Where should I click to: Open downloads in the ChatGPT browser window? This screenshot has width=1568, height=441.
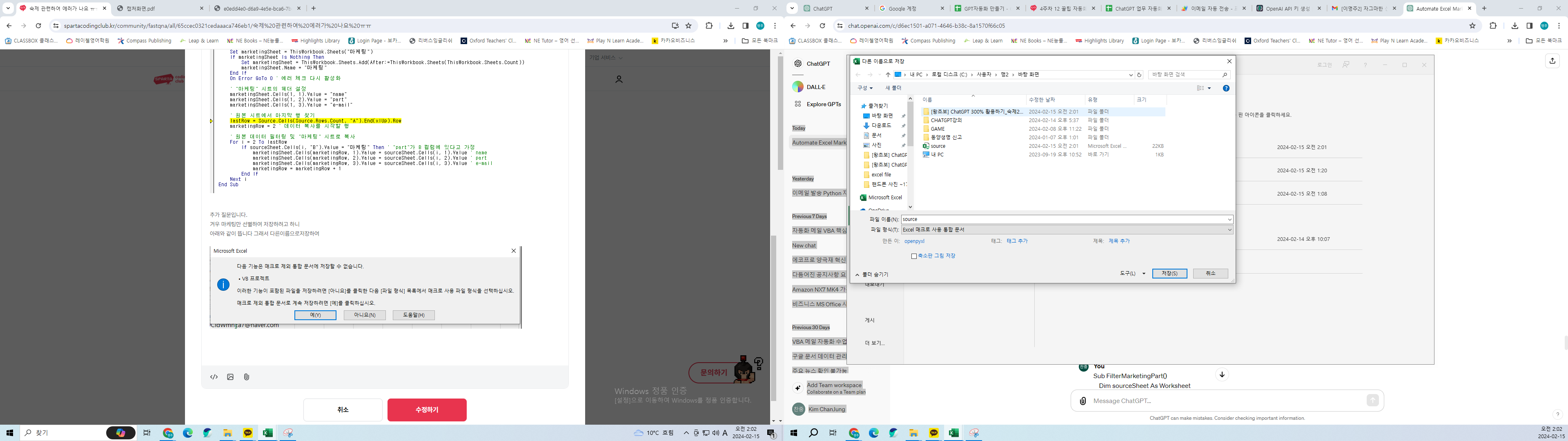1515,26
